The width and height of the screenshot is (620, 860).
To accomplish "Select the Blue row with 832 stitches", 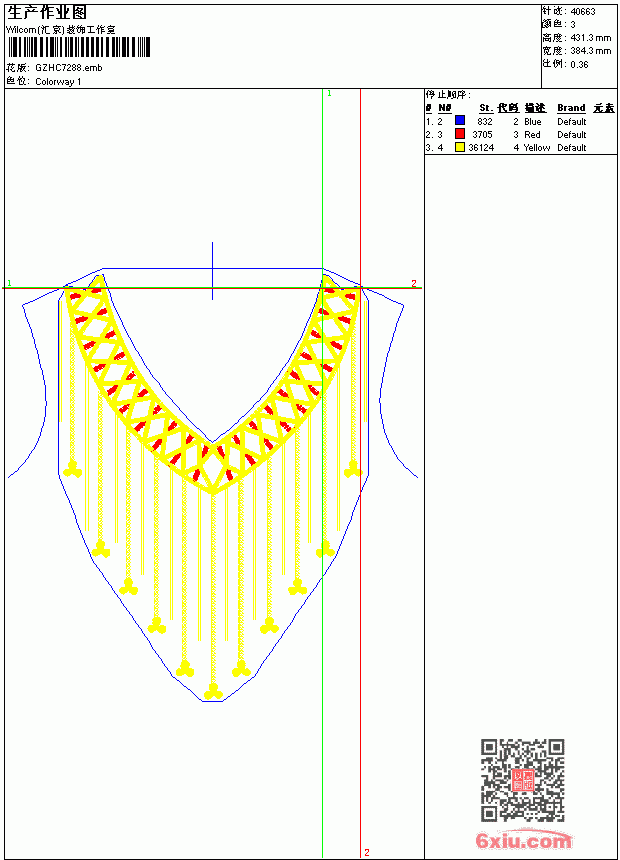I will 520,121.
